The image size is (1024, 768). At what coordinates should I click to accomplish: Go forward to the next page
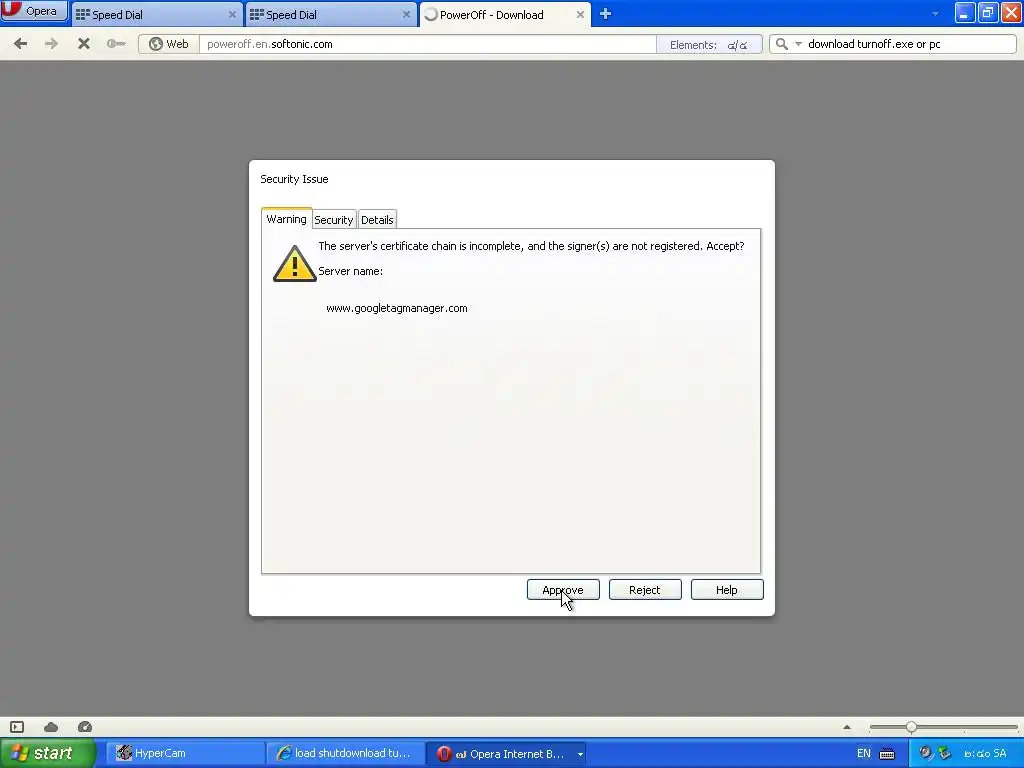52,44
